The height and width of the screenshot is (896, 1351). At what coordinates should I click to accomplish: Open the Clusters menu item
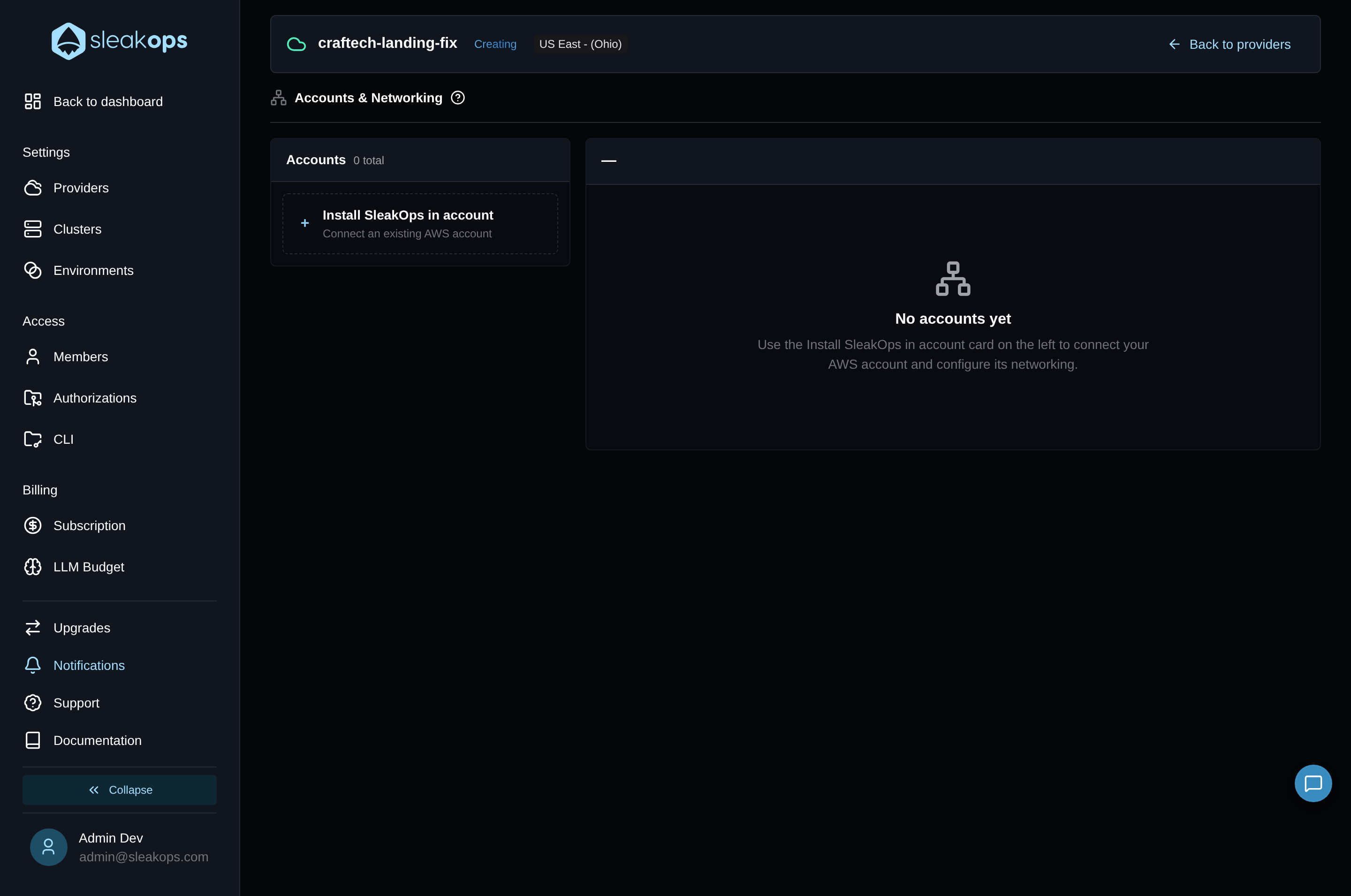click(120, 229)
